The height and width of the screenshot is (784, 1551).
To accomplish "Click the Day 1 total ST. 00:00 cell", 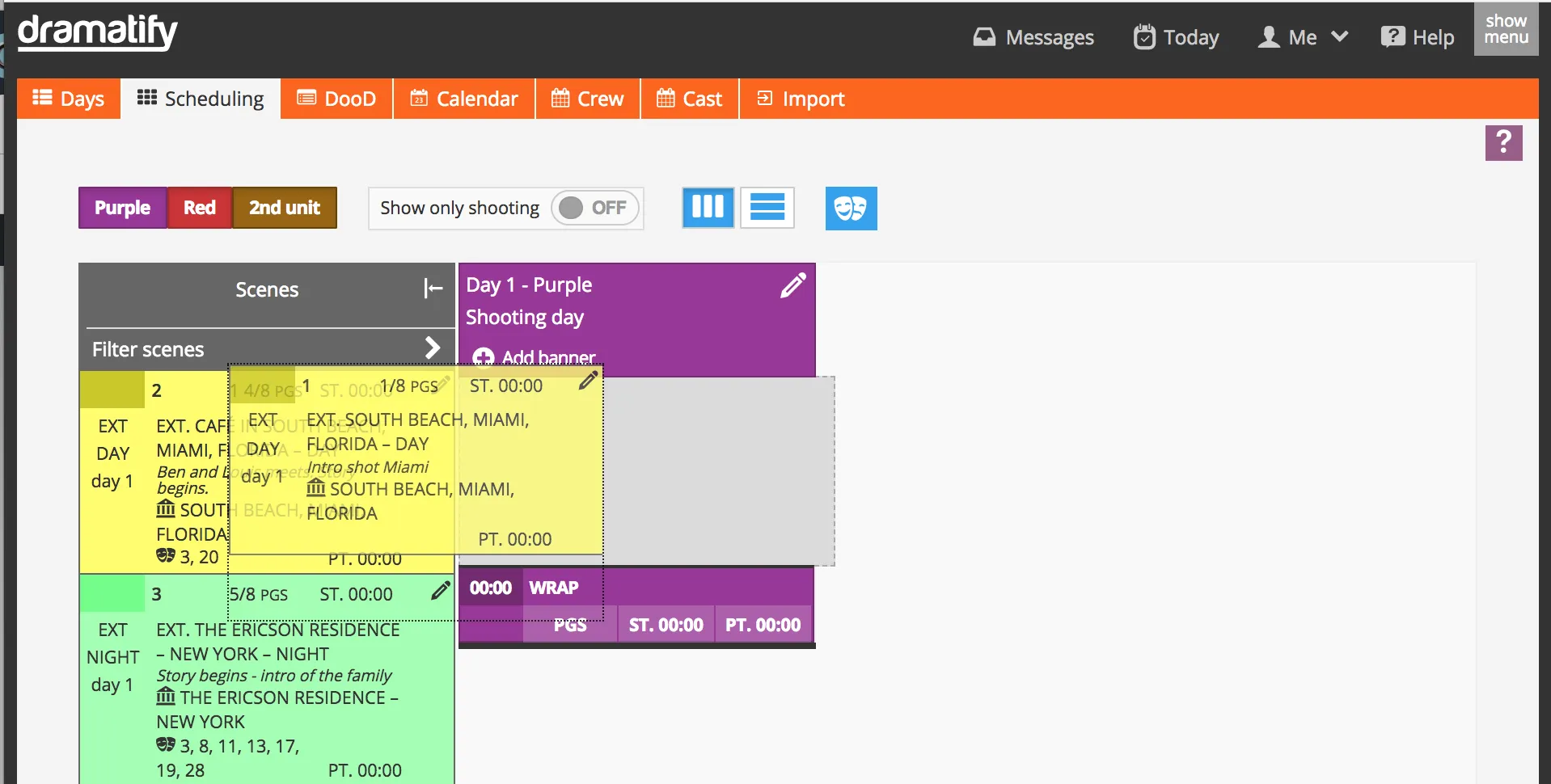I will click(x=666, y=625).
